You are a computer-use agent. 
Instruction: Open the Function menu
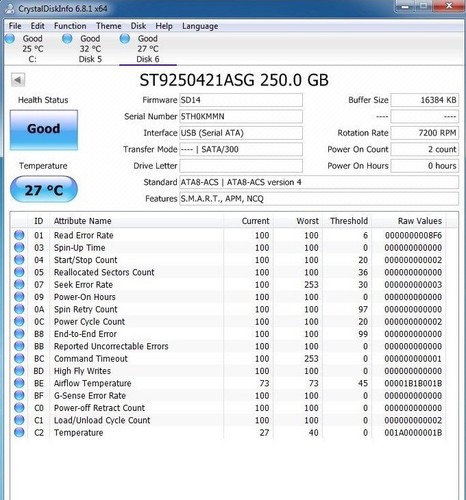(x=70, y=26)
